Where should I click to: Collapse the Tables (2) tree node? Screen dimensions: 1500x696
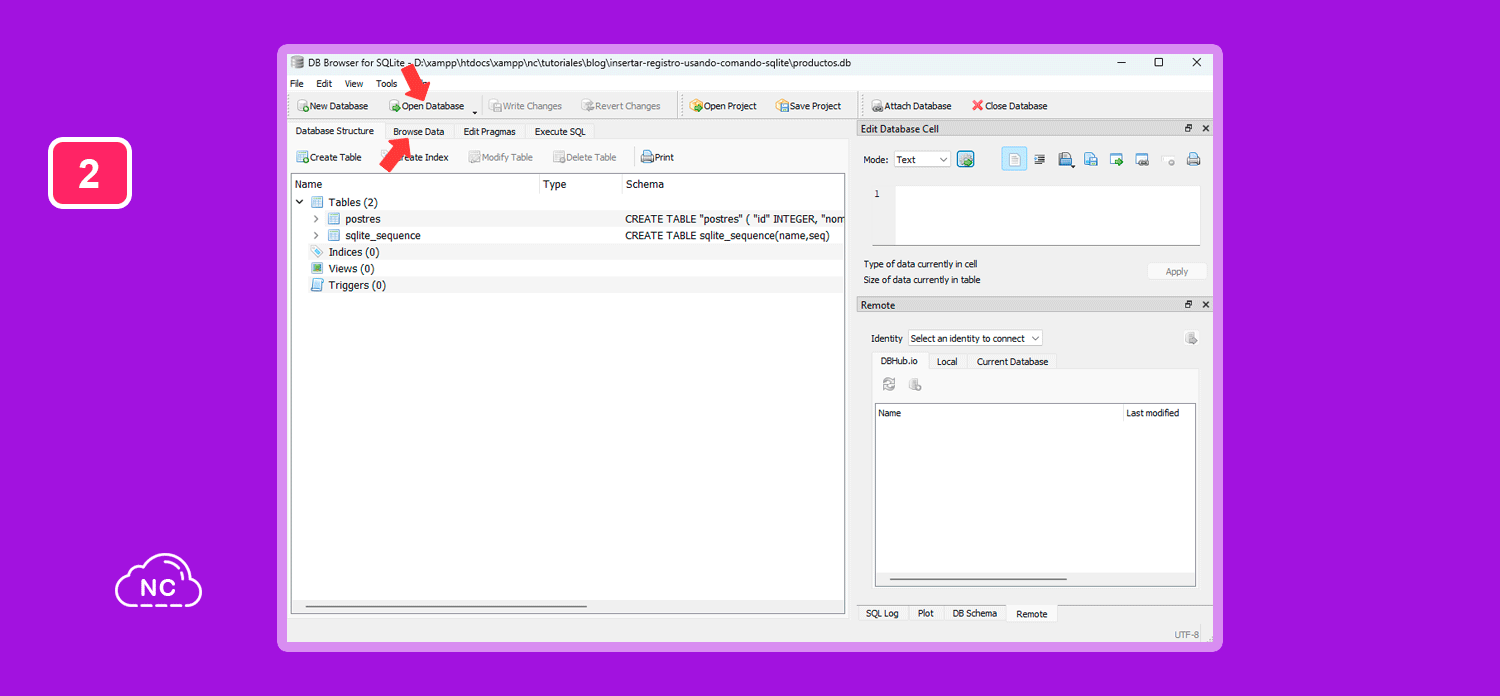[300, 202]
